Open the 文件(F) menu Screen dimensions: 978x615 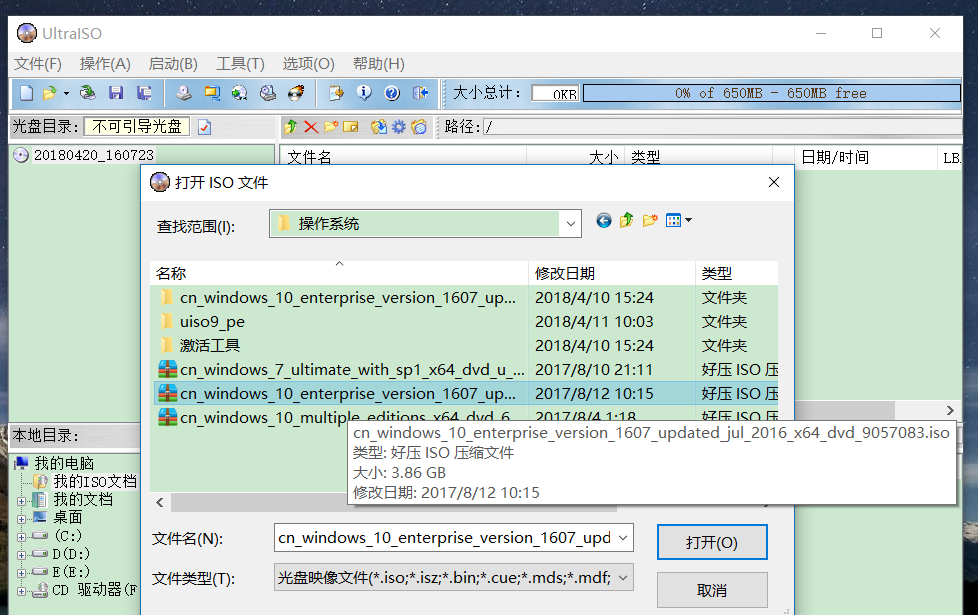pos(37,64)
